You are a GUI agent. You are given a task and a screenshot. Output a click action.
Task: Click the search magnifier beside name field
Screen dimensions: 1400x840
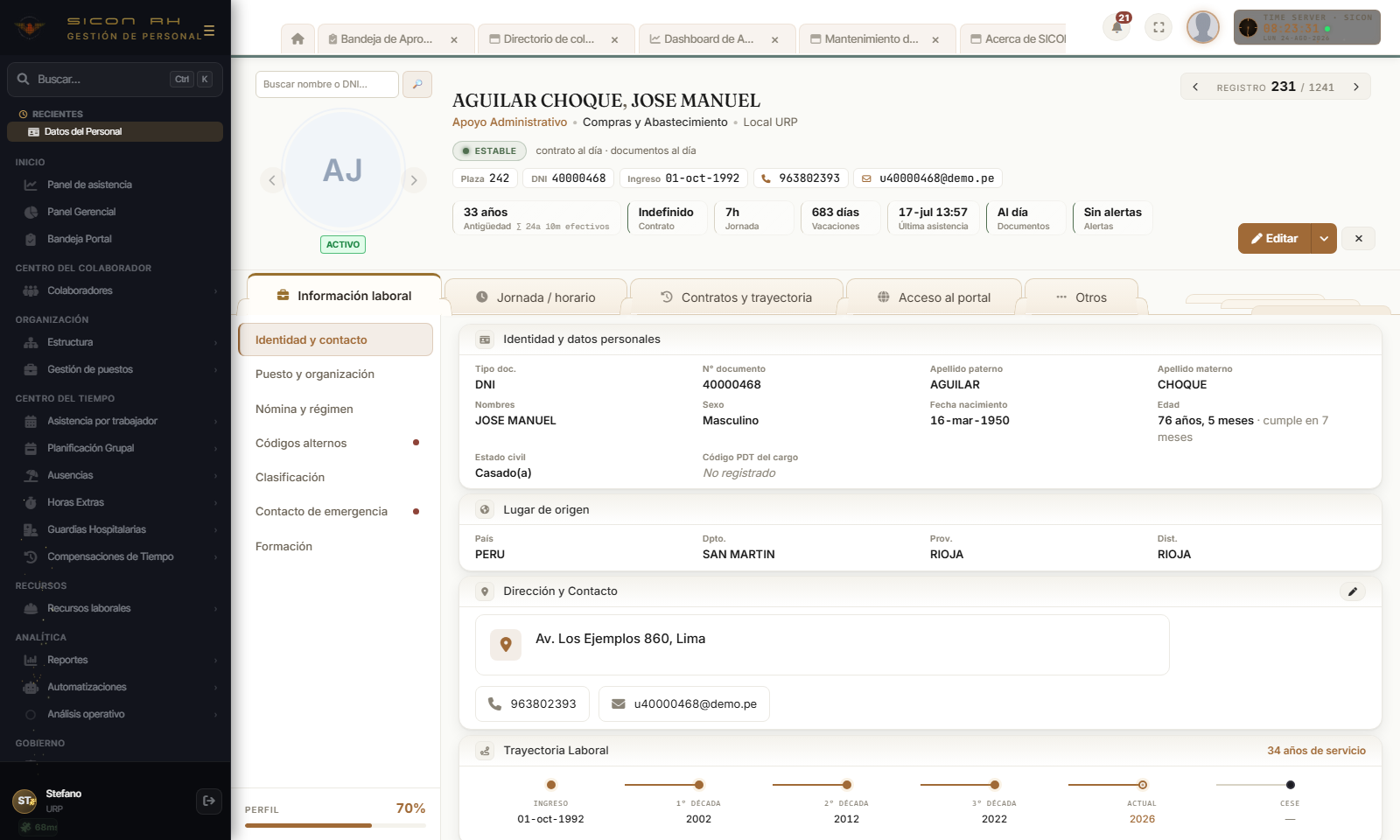pos(417,84)
